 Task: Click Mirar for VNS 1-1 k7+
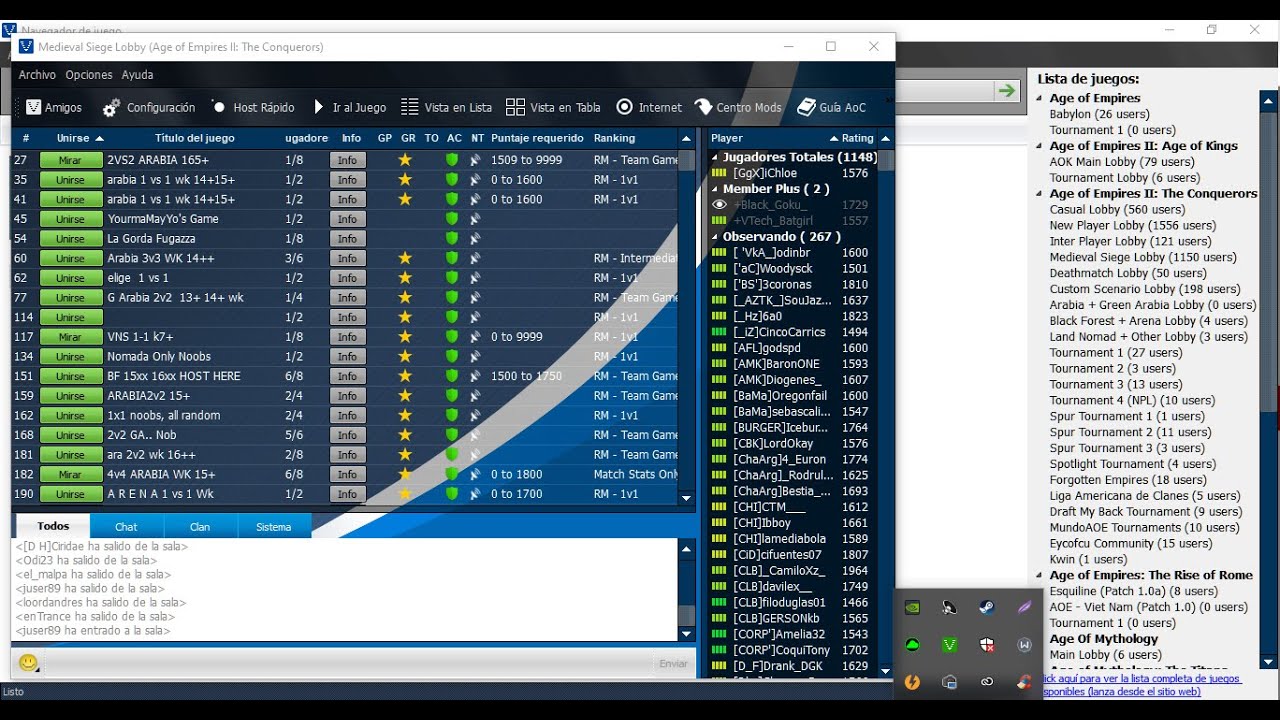pos(71,337)
